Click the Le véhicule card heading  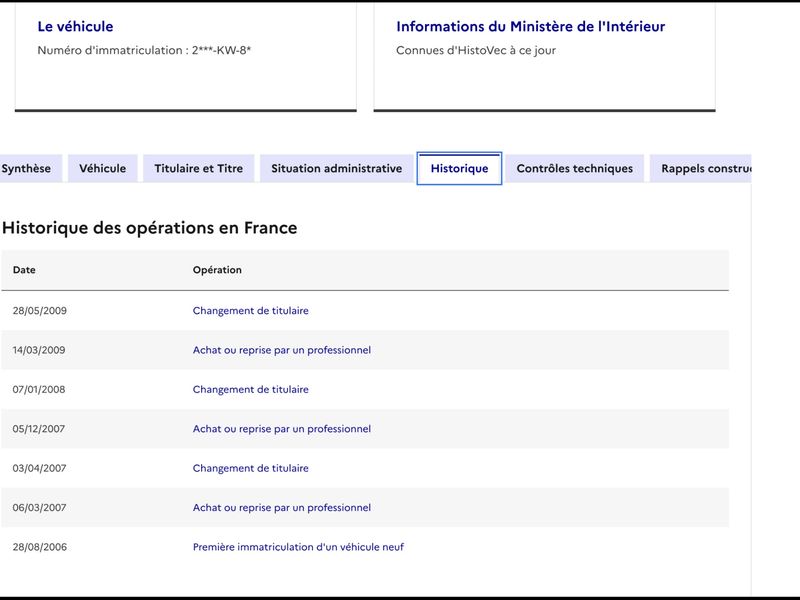pos(76,27)
